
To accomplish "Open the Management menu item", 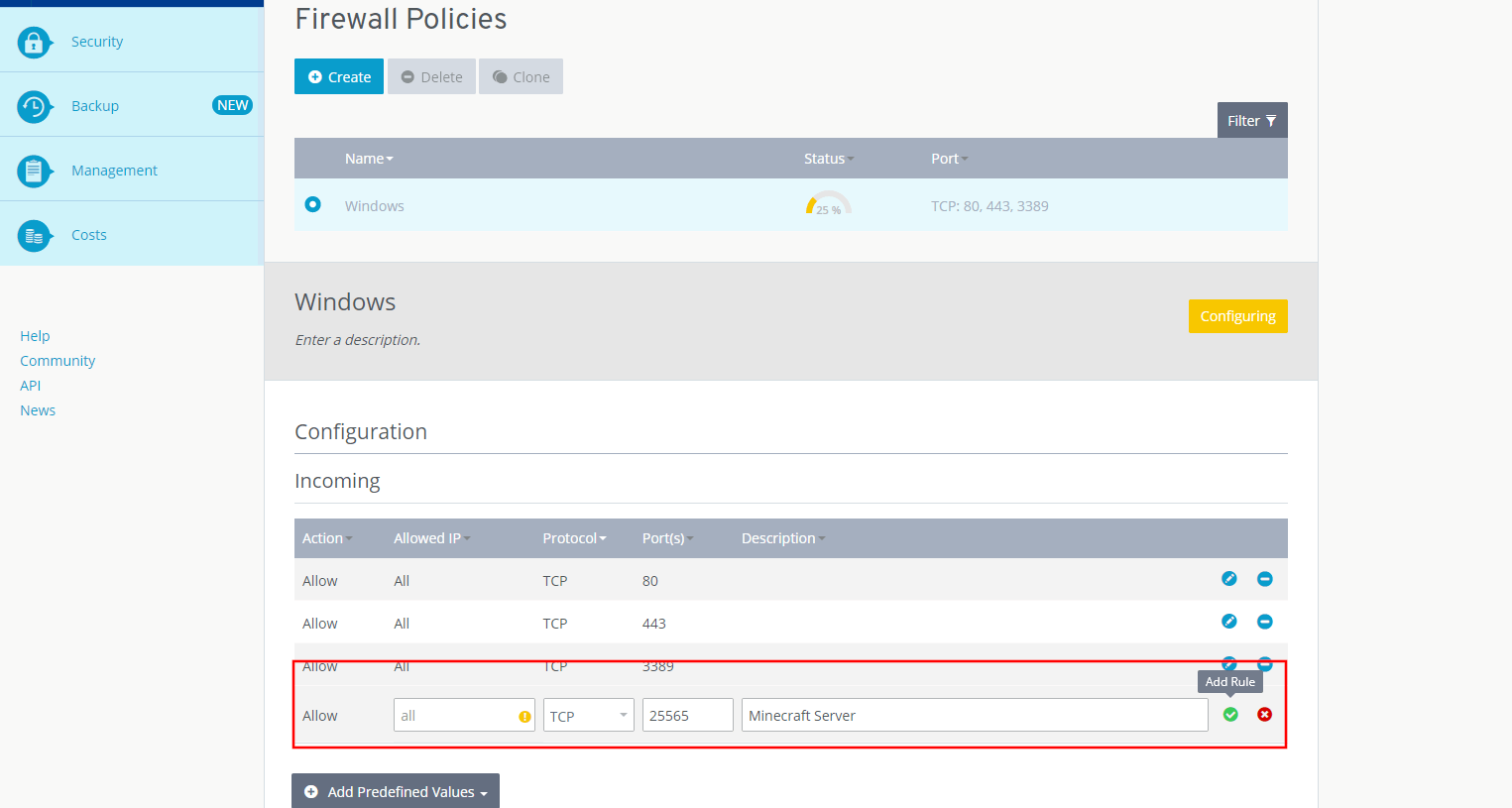I will pos(114,171).
